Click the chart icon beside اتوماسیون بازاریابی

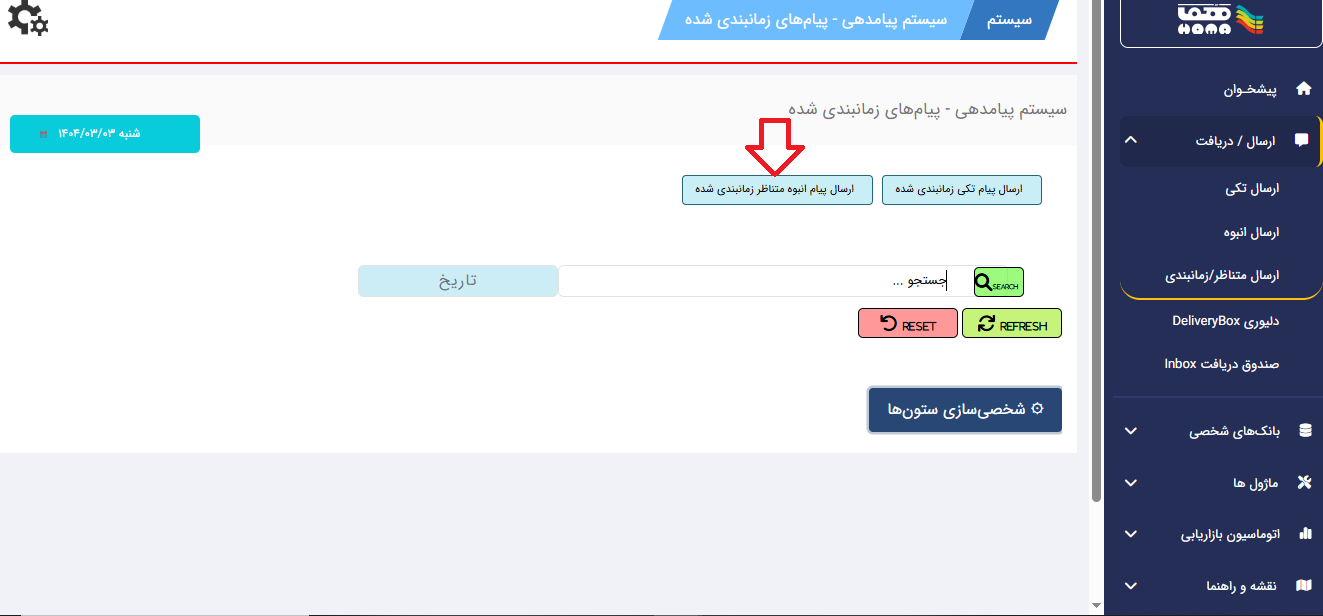tap(1304, 534)
